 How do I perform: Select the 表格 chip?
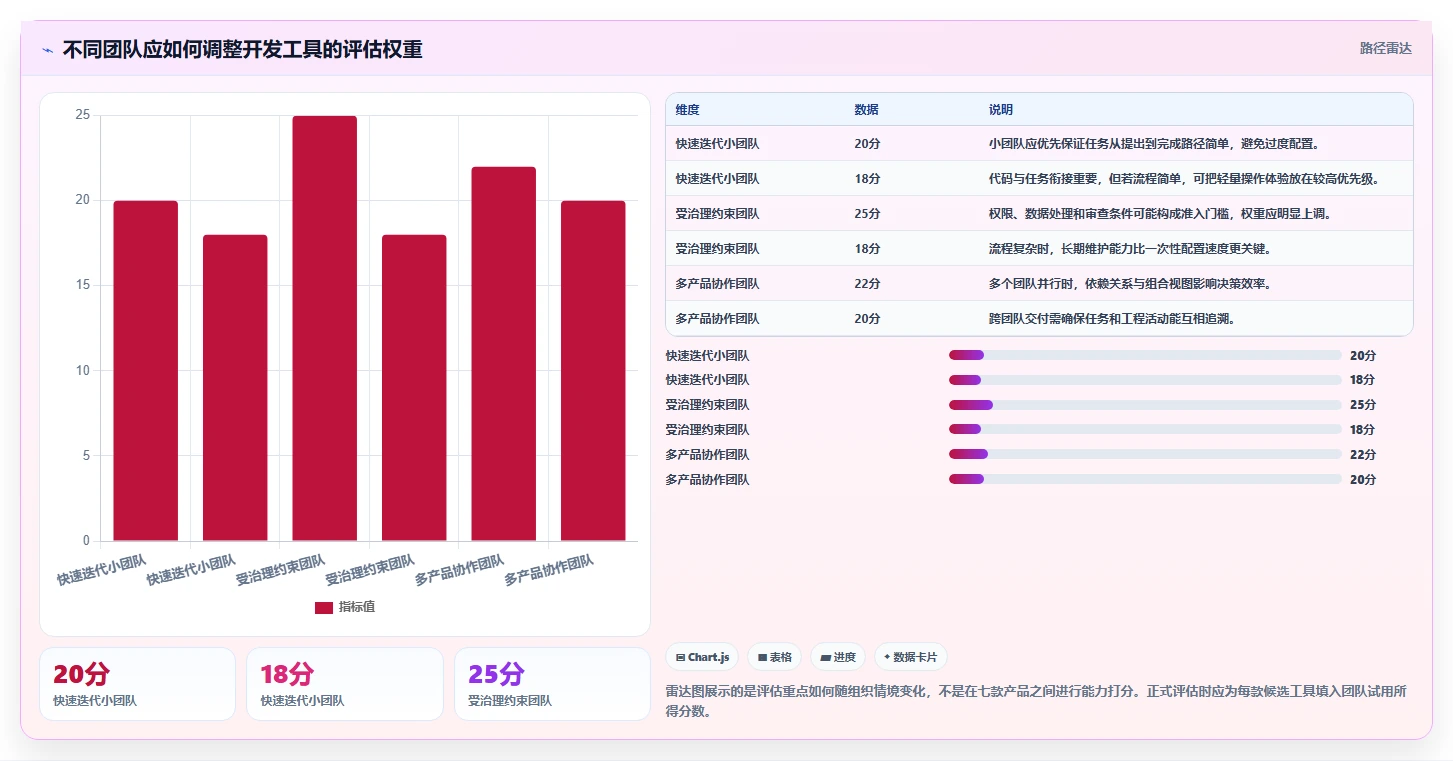[x=774, y=657]
